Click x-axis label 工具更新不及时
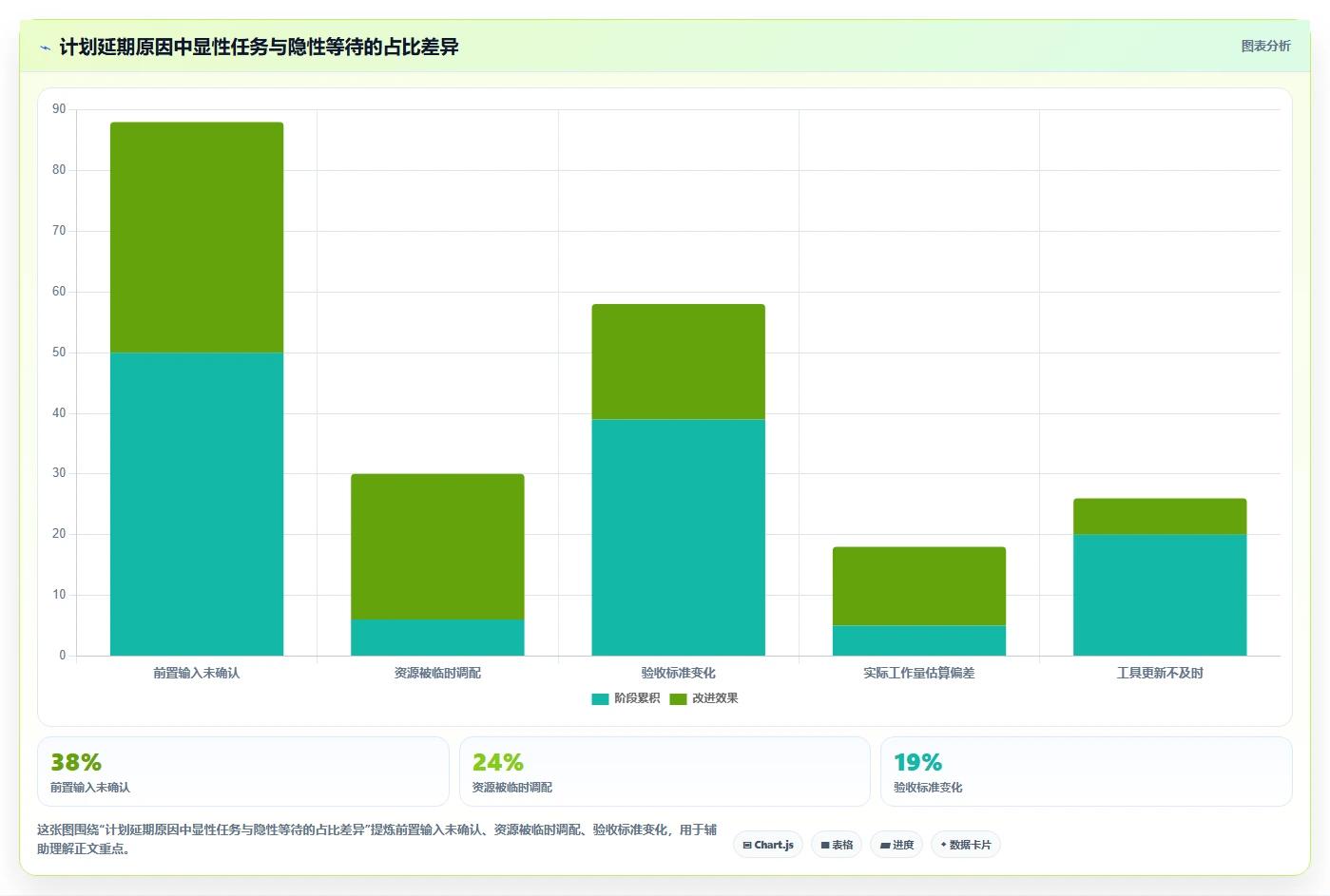The height and width of the screenshot is (896, 1330). (1160, 673)
